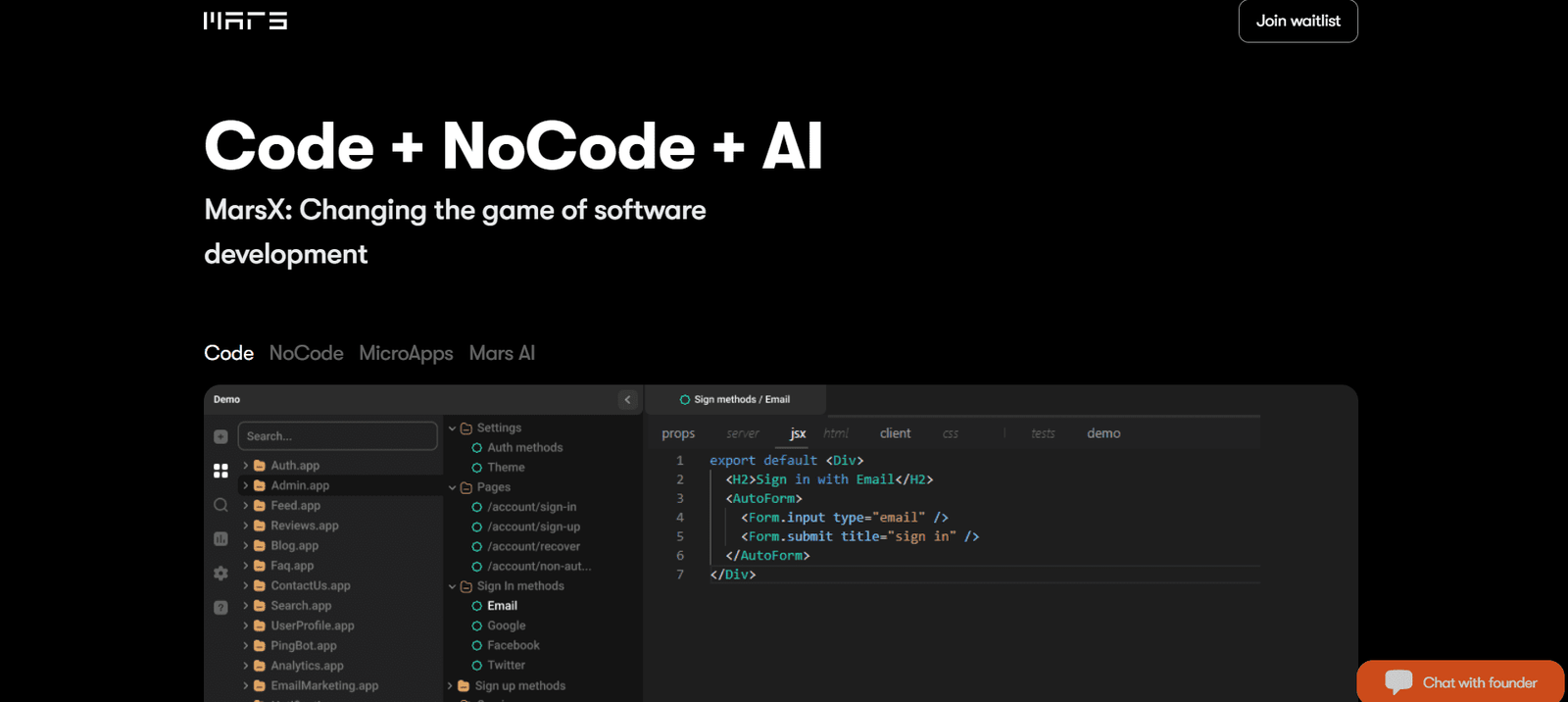The height and width of the screenshot is (702, 1568).
Task: Switch to the Mars AI tab
Action: [x=502, y=353]
